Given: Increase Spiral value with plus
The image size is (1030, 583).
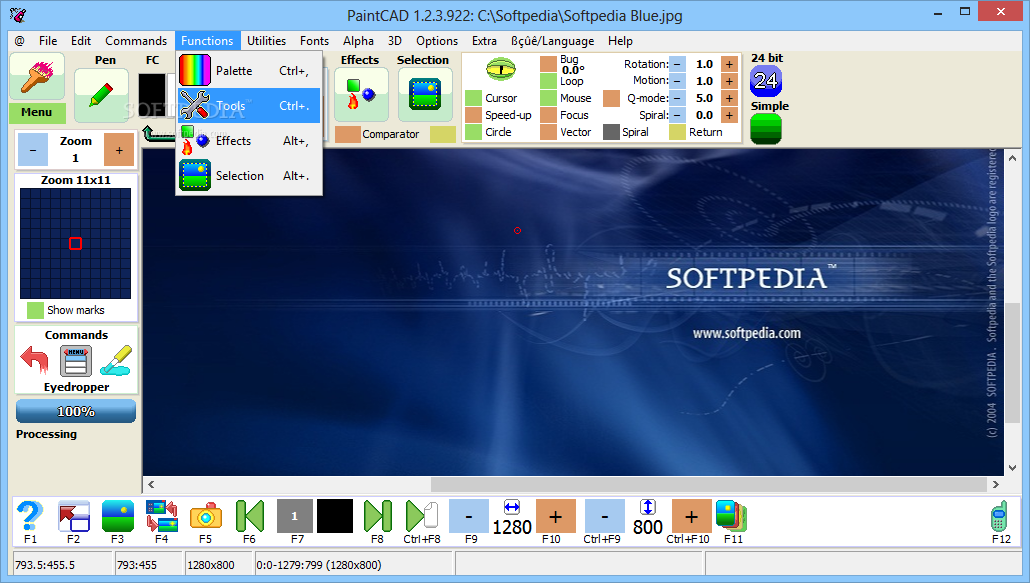Looking at the screenshot, I should coord(729,115).
